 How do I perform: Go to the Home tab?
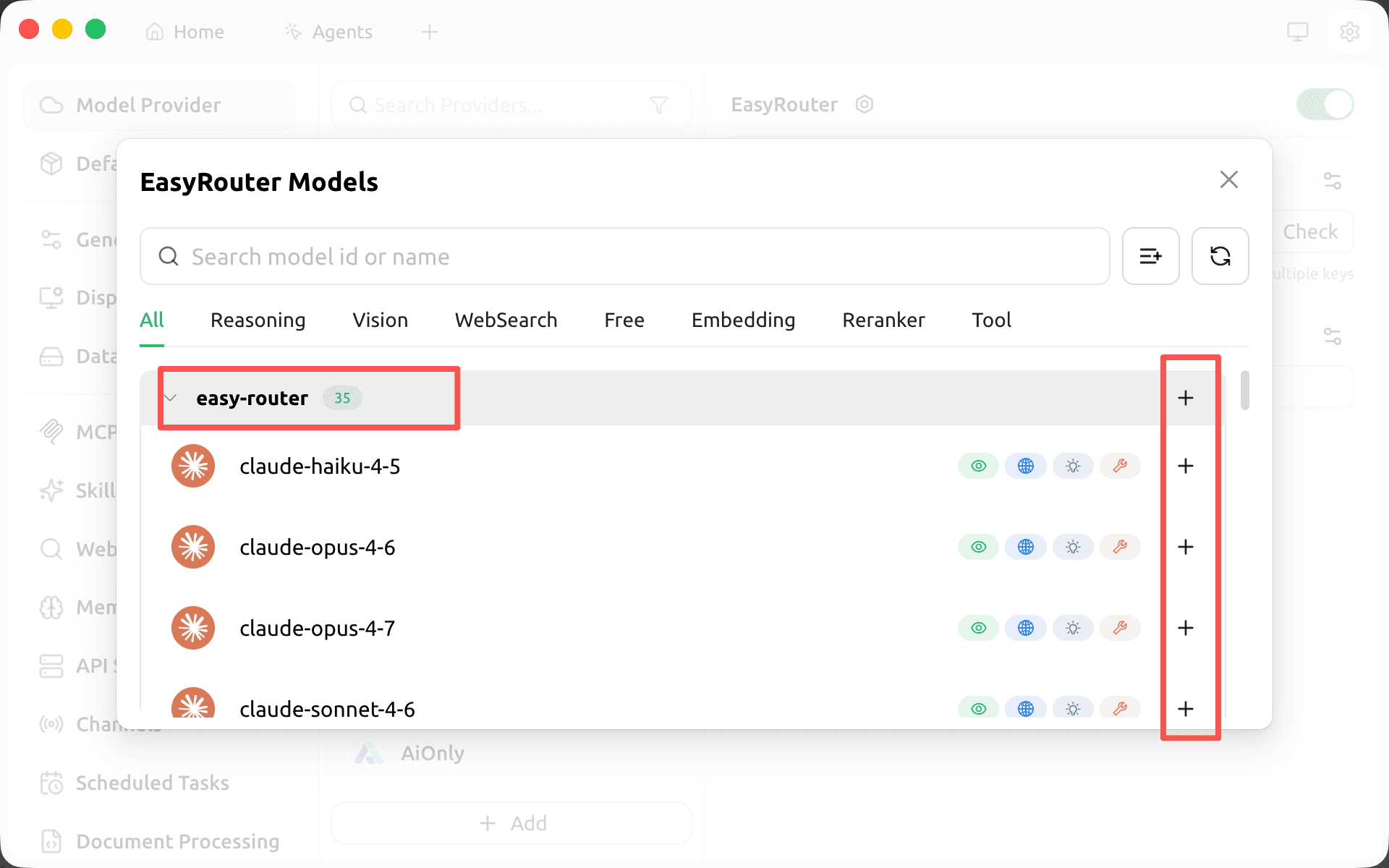coord(185,32)
